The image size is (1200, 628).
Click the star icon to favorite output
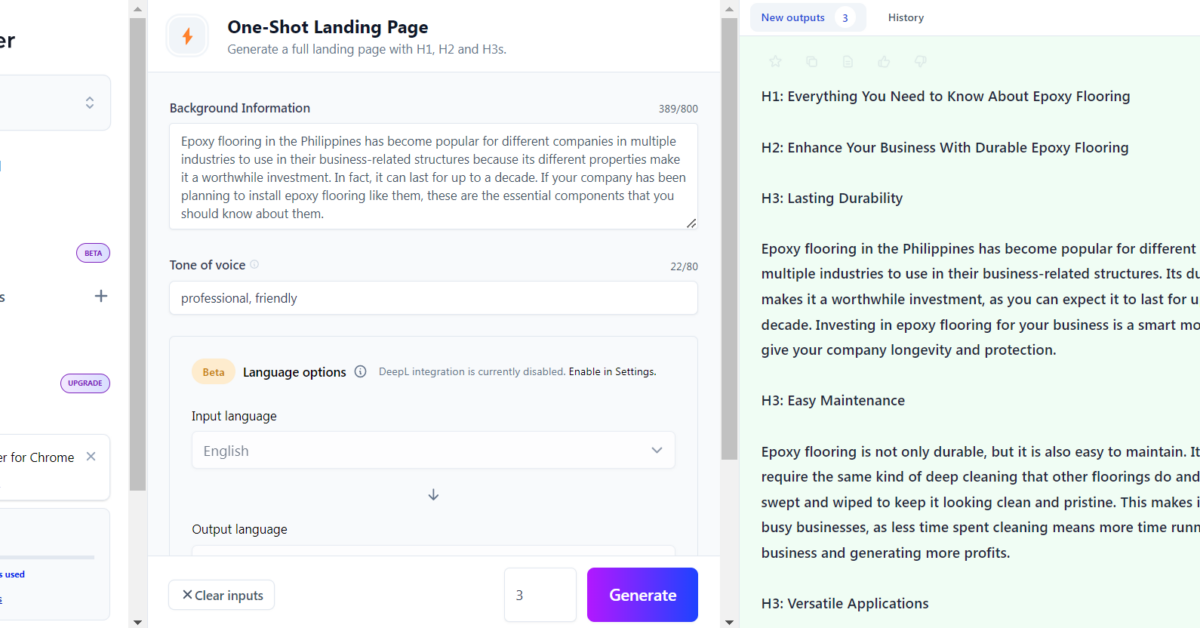[775, 62]
